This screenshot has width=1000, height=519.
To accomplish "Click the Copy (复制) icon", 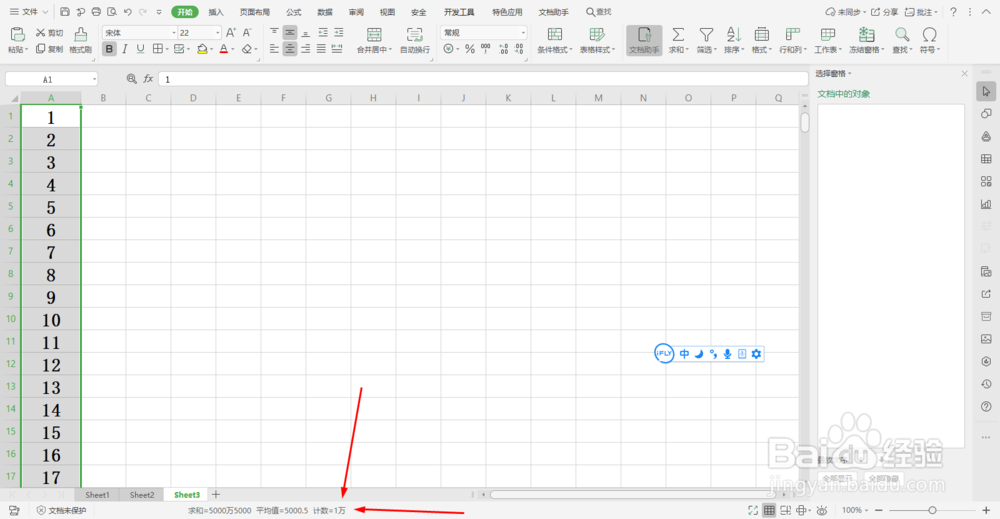I will [x=41, y=49].
